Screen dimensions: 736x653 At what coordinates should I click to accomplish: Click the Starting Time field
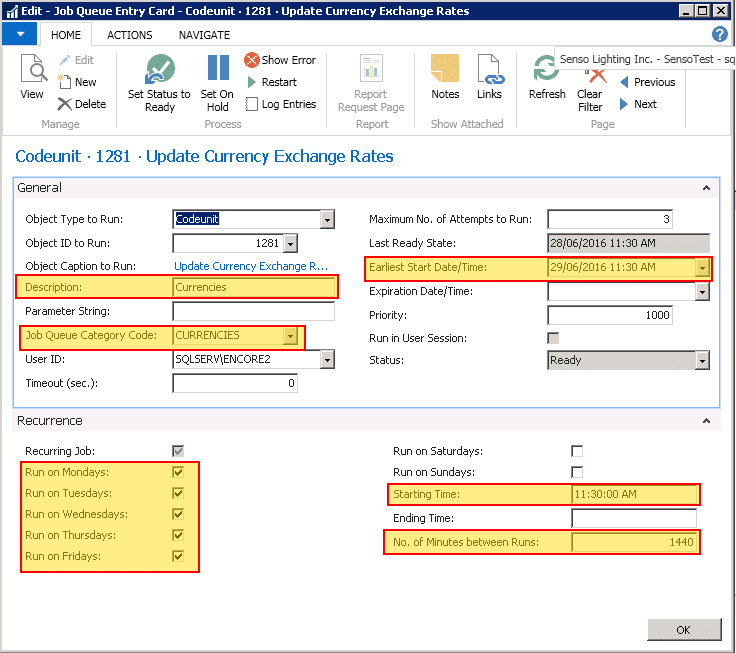pos(634,494)
